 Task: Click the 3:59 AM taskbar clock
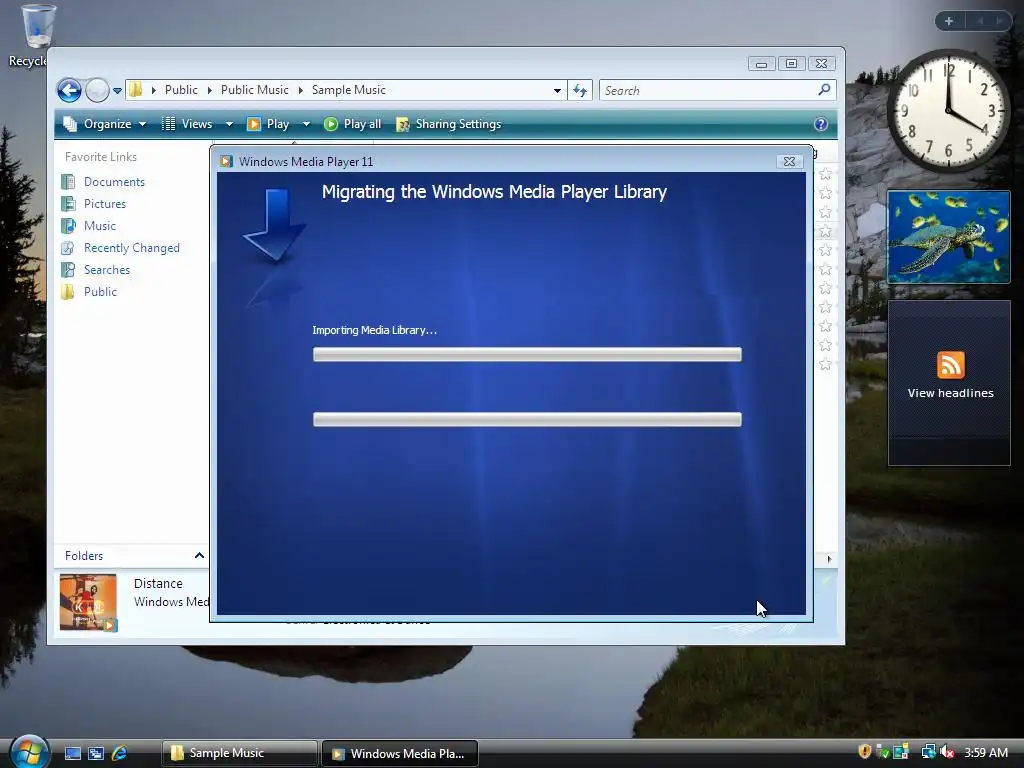(986, 753)
